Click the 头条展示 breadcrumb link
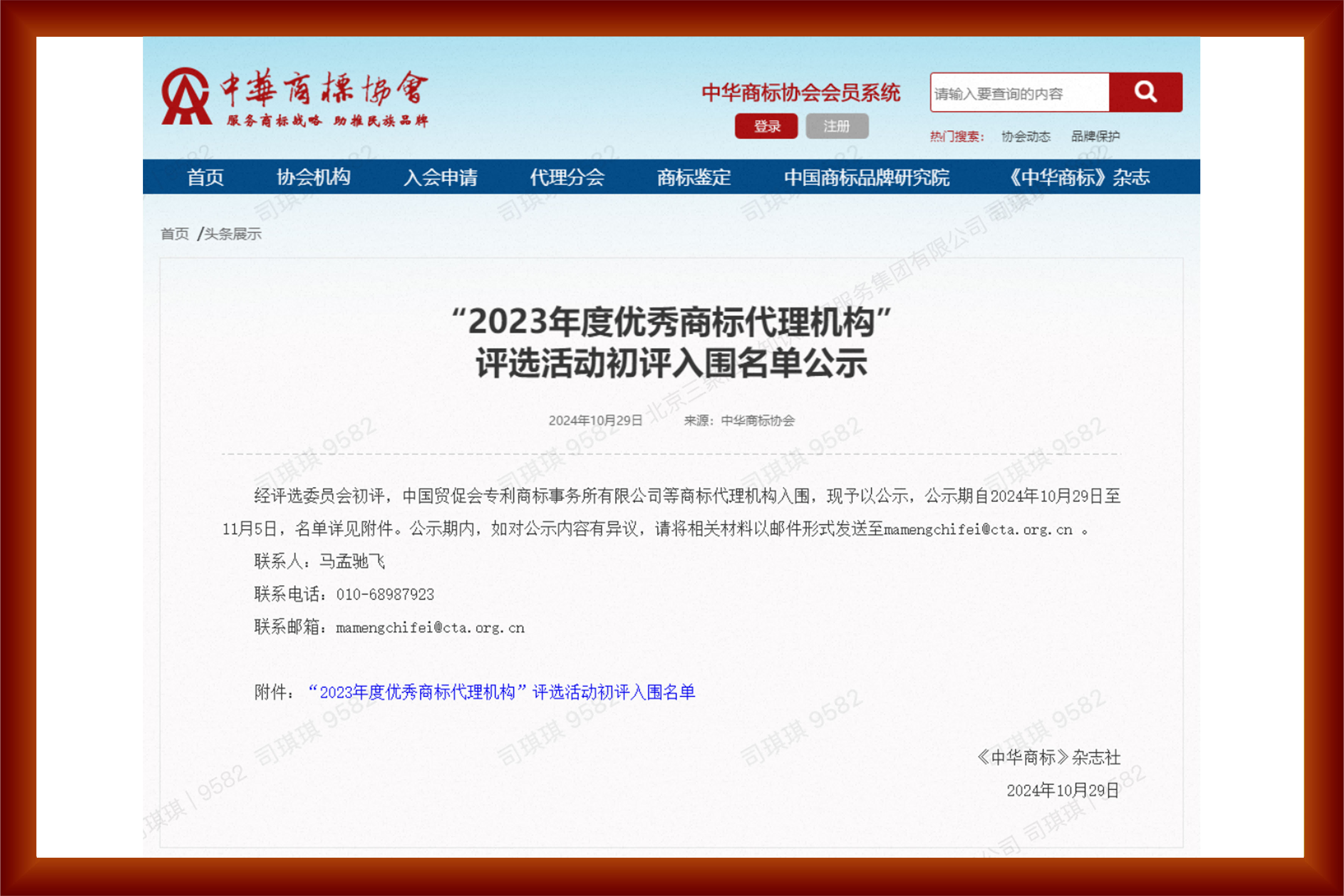Image resolution: width=1344 pixels, height=896 pixels. coord(232,234)
